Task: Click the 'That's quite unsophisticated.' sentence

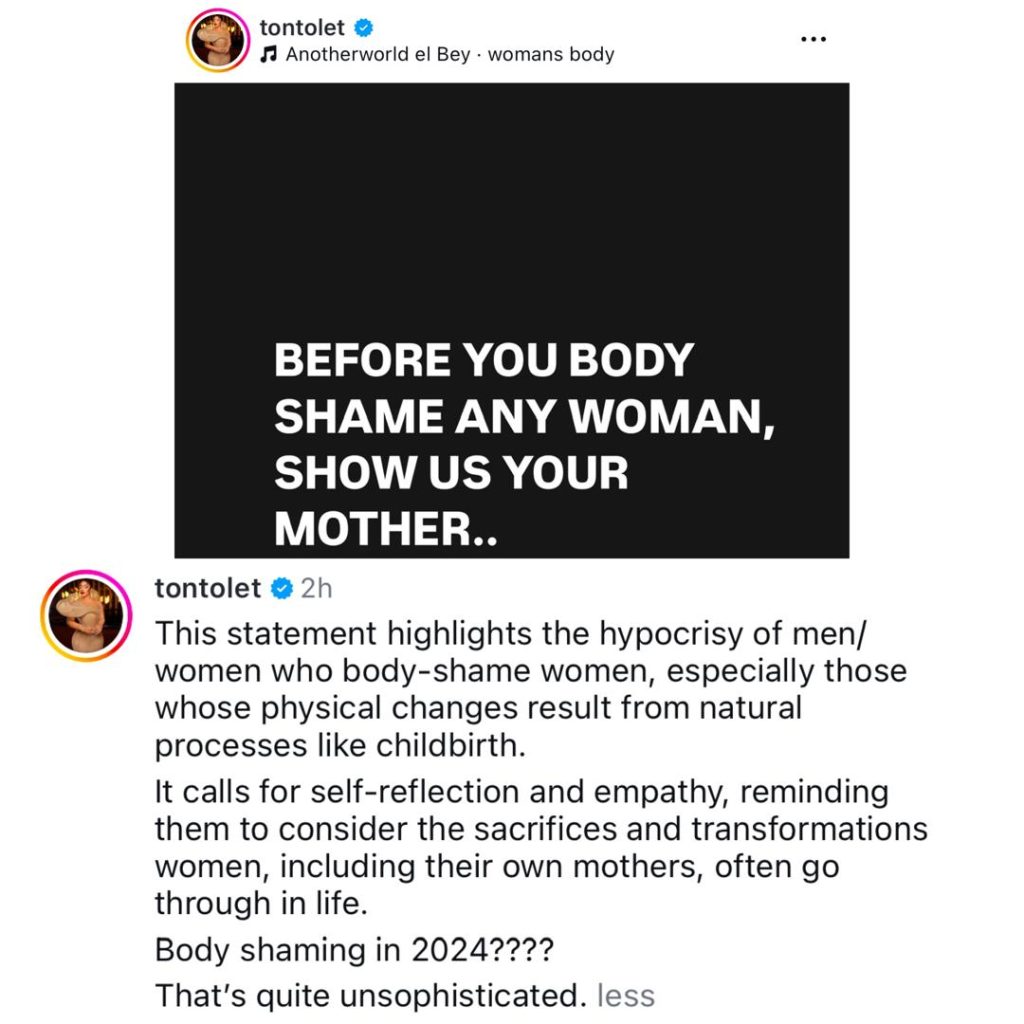Action: pos(370,996)
